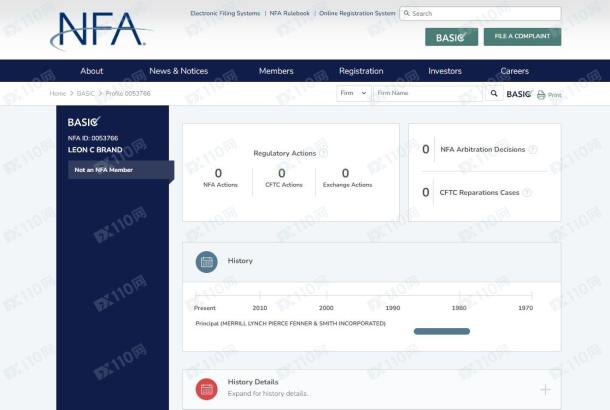The image size is (610, 410).
Task: Click the magnifier search button beside Firm Name
Action: pyautogui.click(x=494, y=94)
